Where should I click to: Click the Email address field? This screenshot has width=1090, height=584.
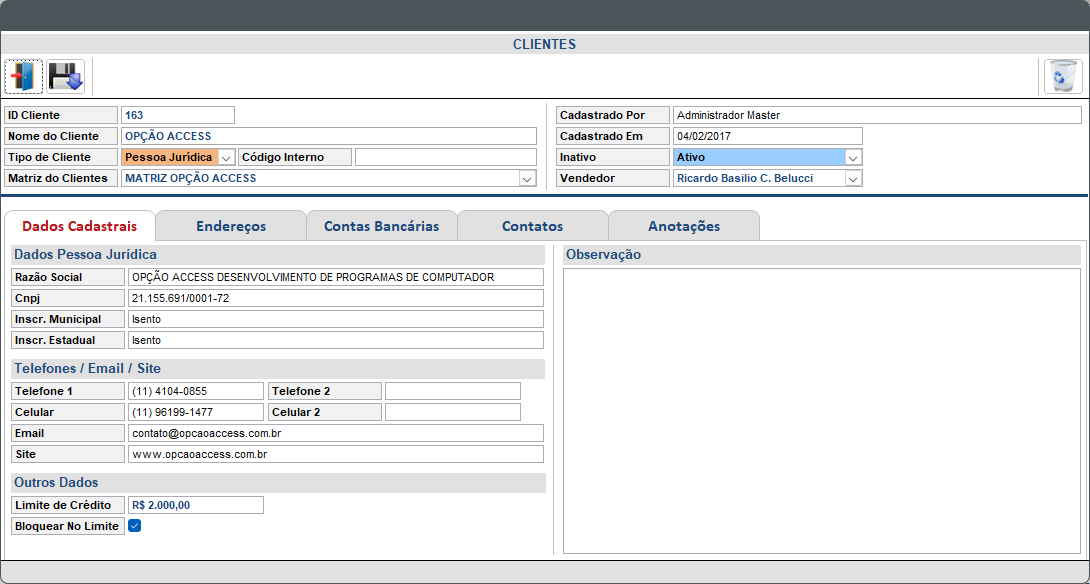click(x=336, y=433)
